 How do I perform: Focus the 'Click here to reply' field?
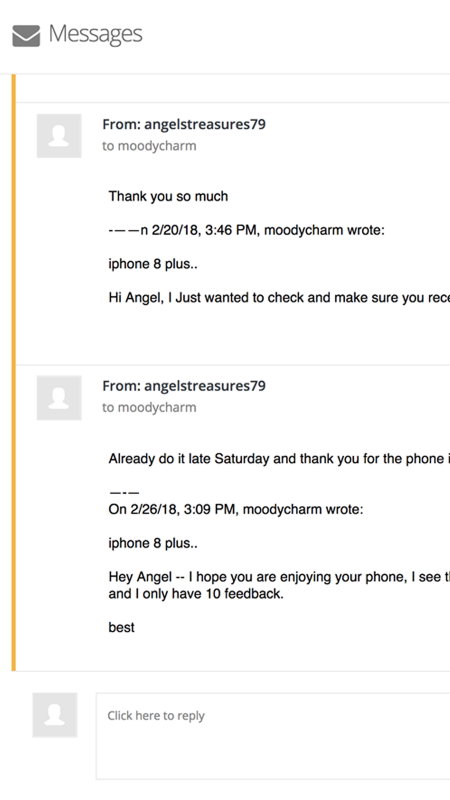273,736
